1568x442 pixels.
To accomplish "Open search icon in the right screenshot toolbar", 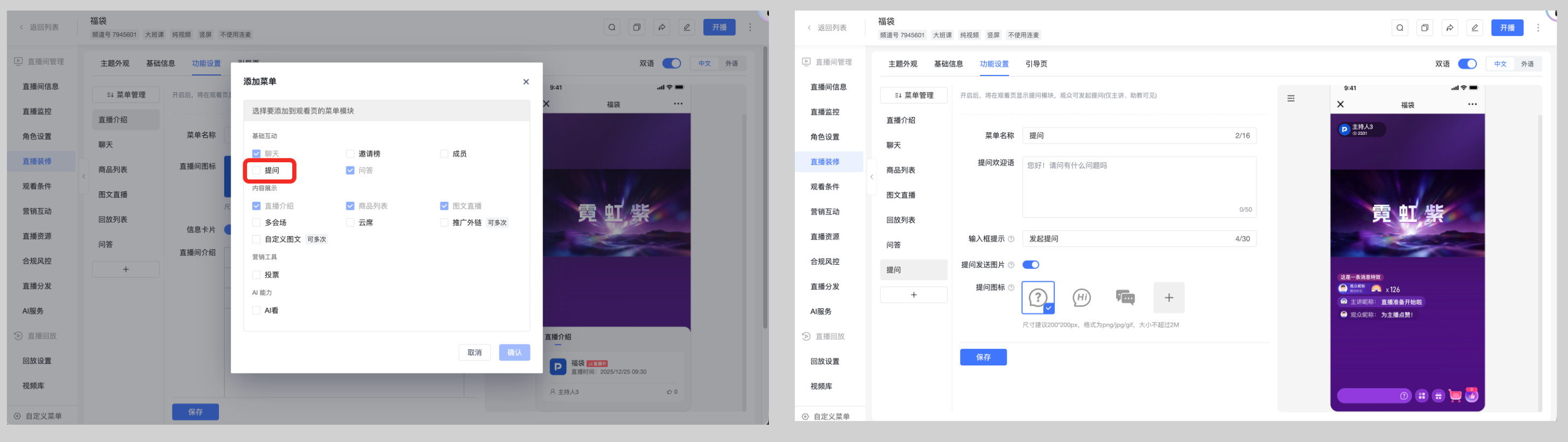I will (1400, 27).
